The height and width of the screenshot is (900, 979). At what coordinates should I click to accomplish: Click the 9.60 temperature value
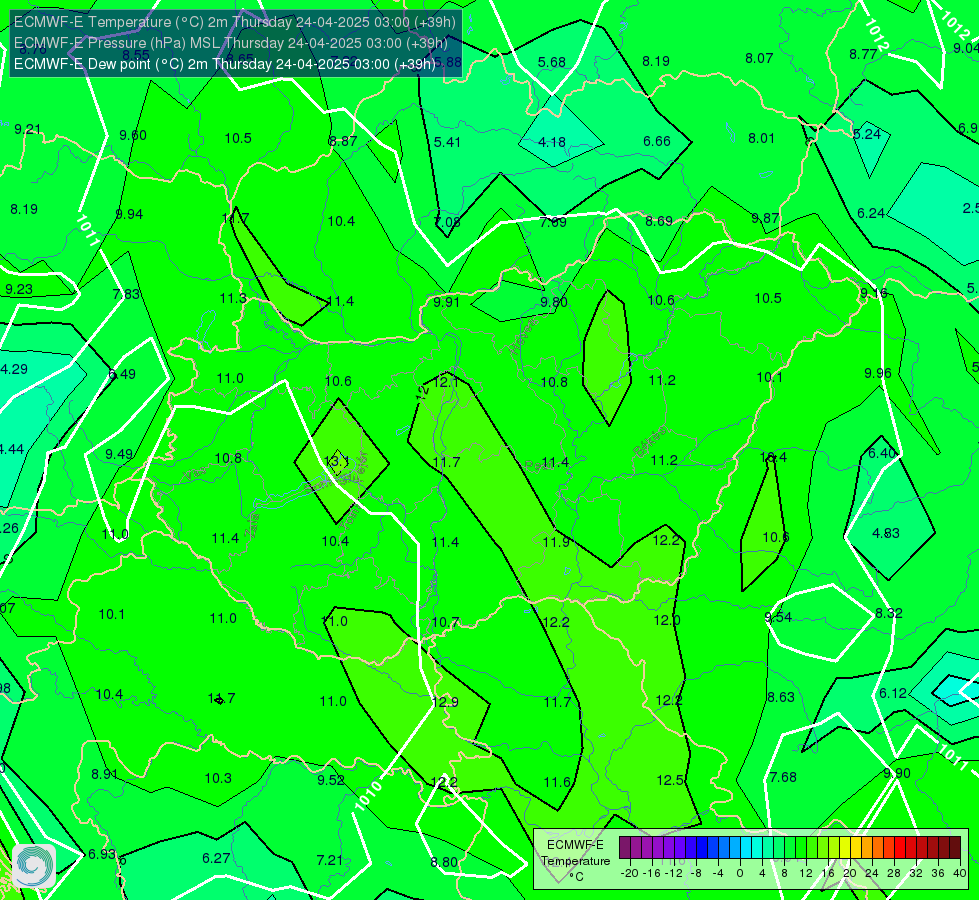point(133,136)
